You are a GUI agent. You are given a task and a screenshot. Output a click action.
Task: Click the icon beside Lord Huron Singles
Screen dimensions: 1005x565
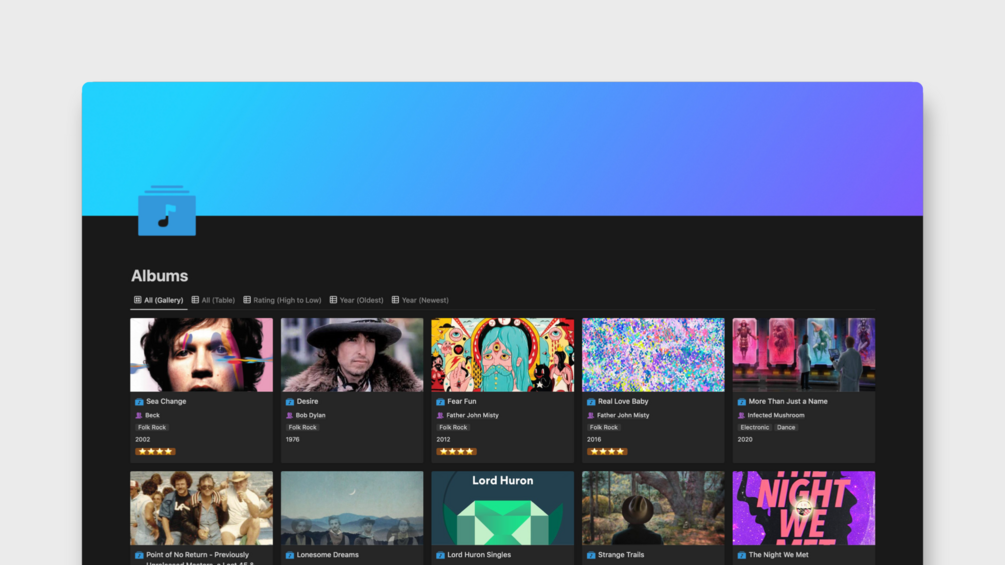(x=440, y=555)
